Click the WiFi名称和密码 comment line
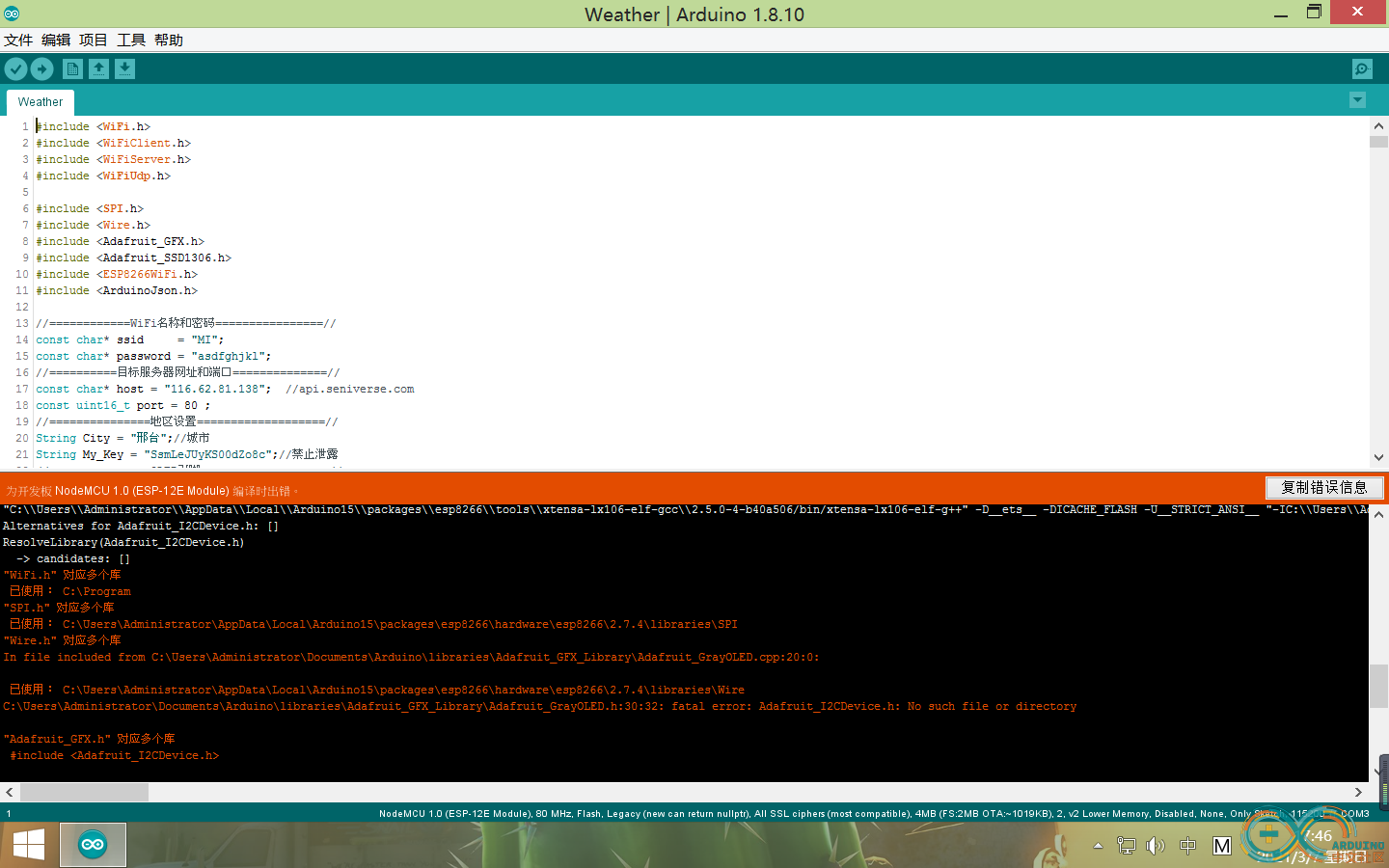Image resolution: width=1389 pixels, height=868 pixels. (186, 323)
